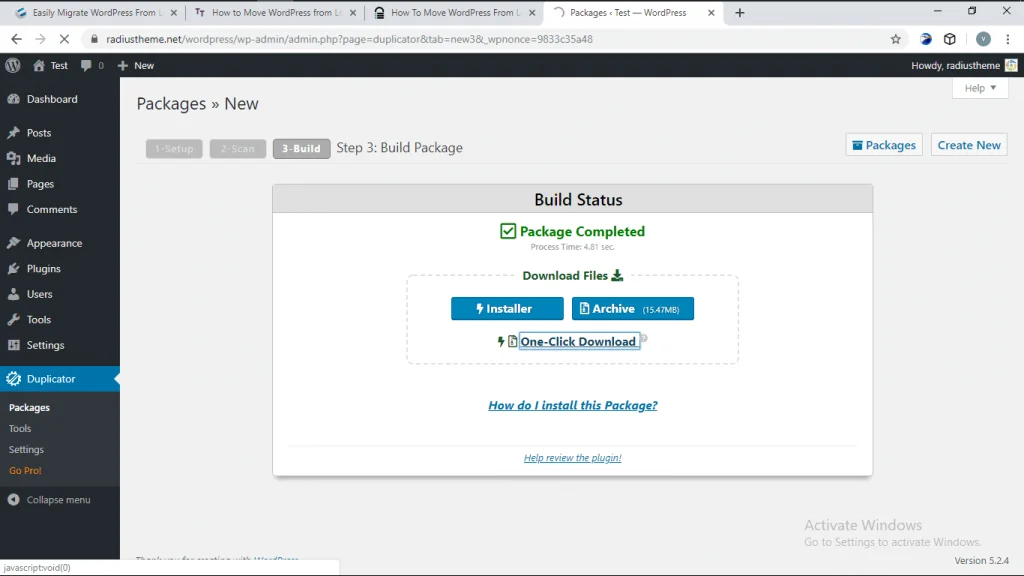The height and width of the screenshot is (576, 1024).
Task: Open the Packages list button
Action: click(x=884, y=145)
